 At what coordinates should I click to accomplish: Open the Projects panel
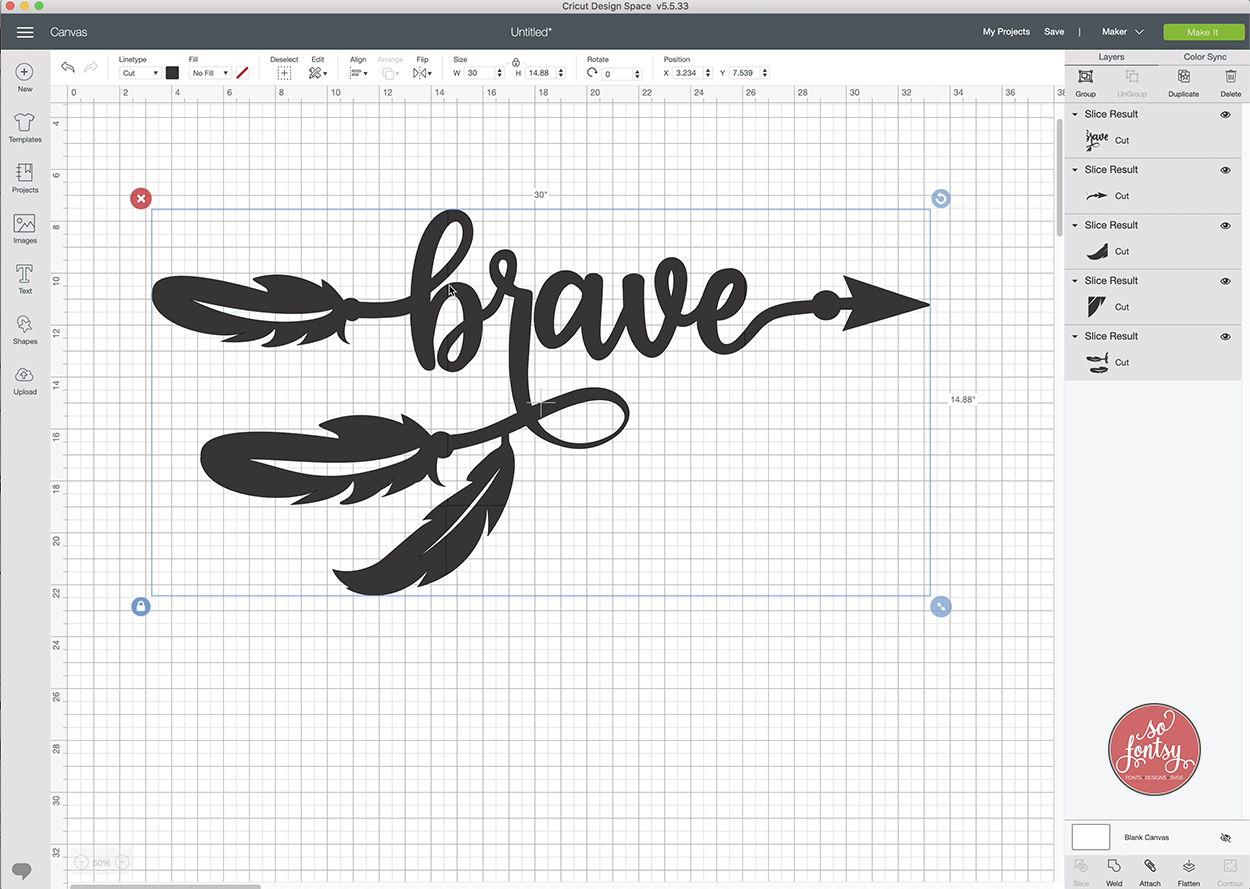tap(25, 178)
